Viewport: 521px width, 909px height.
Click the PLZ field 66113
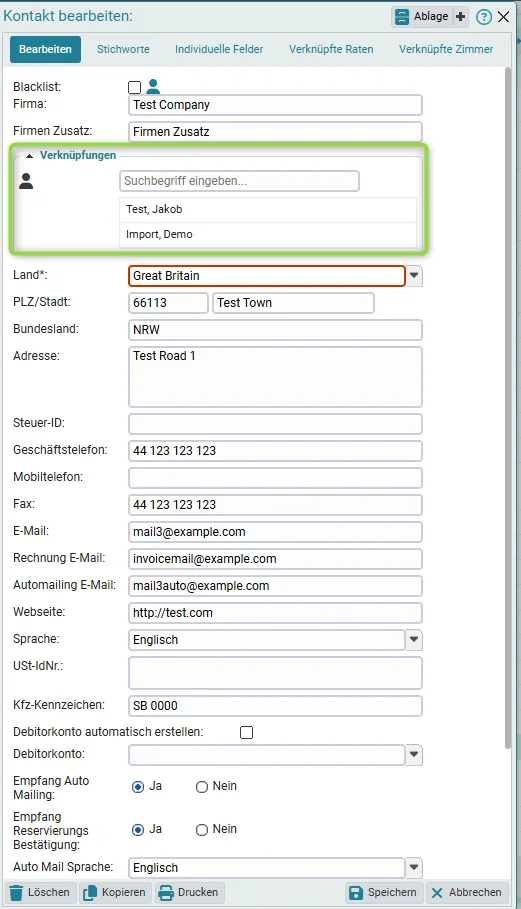tap(168, 303)
